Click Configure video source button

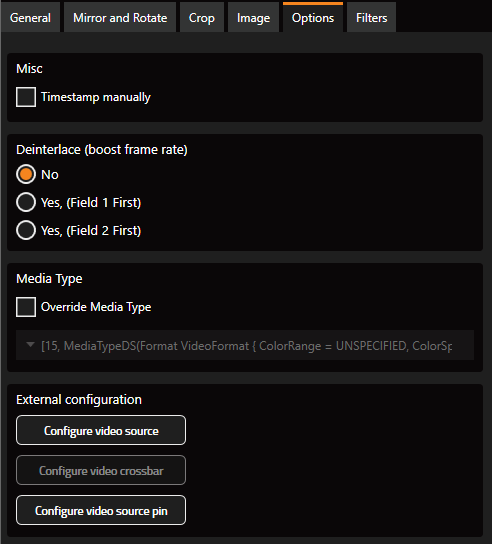pyautogui.click(x=101, y=430)
